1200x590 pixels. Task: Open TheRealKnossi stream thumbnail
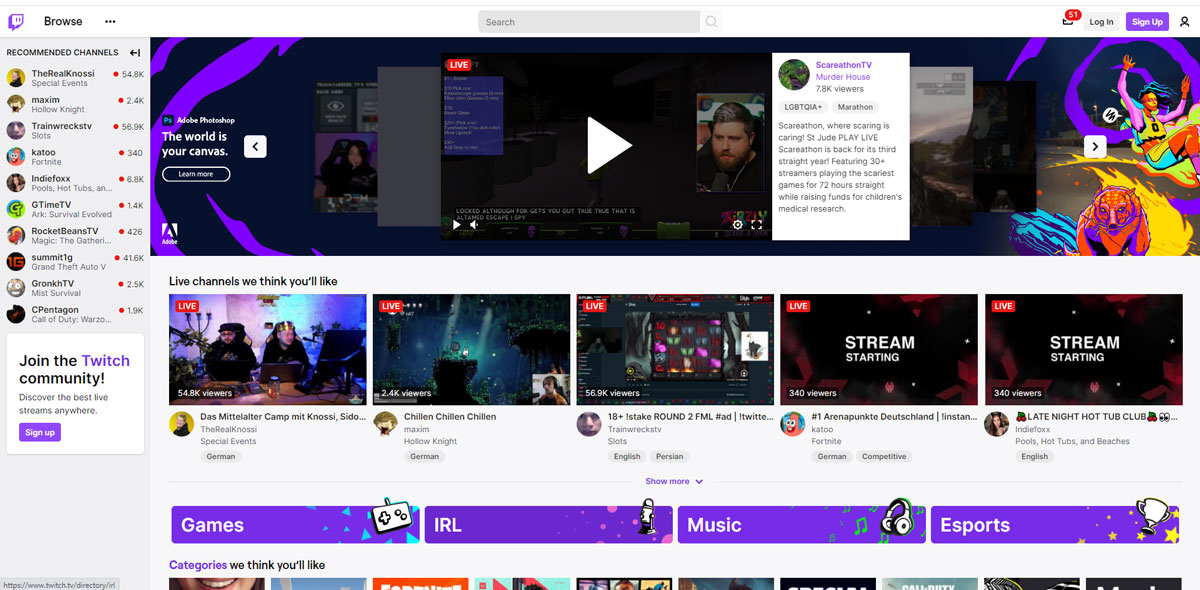tap(267, 349)
